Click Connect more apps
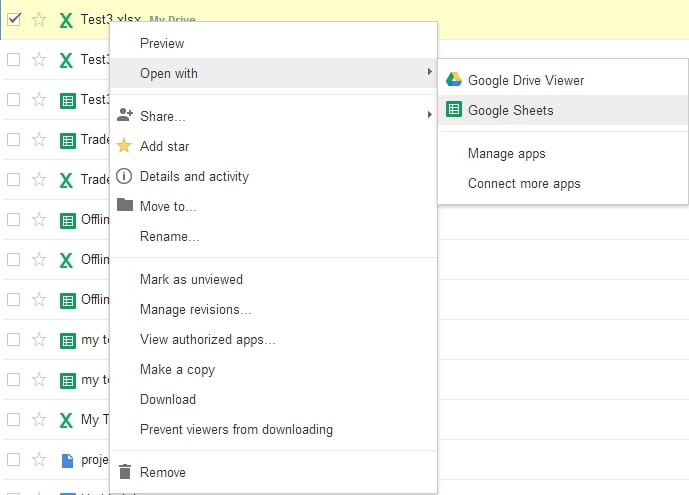 click(x=524, y=184)
